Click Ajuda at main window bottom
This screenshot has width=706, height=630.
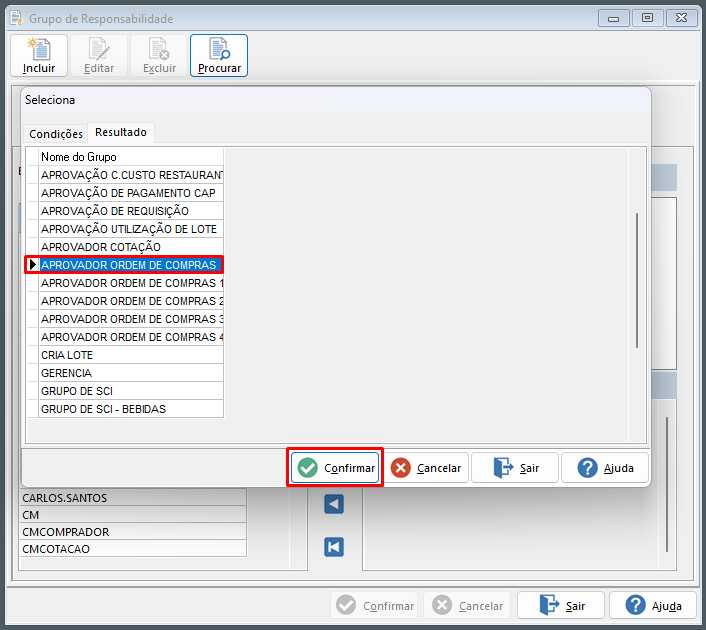tap(653, 606)
